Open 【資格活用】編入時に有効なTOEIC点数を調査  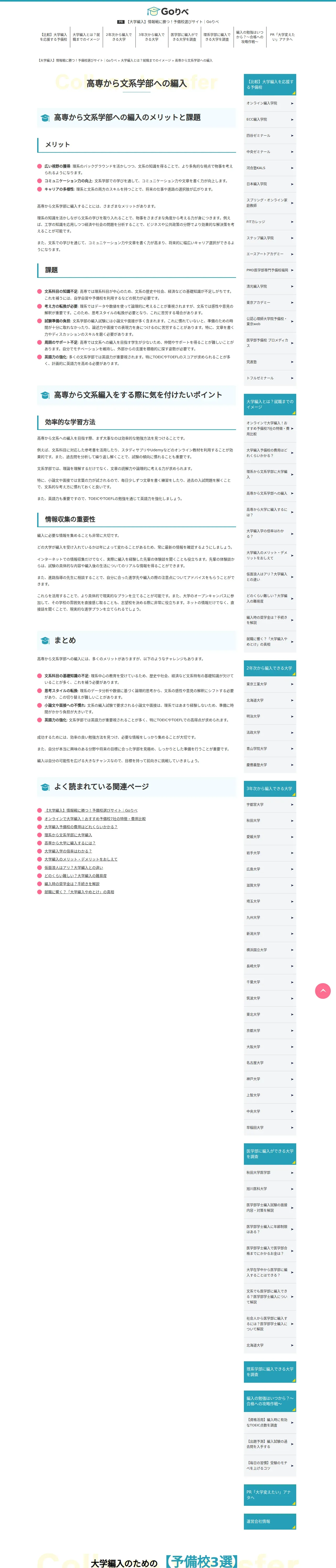[x=270, y=1422]
